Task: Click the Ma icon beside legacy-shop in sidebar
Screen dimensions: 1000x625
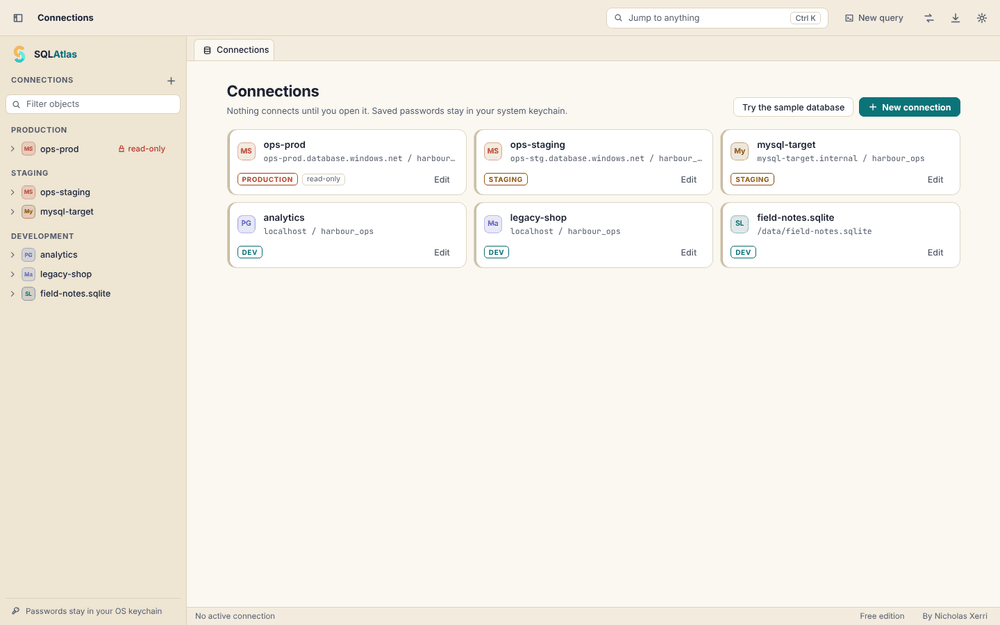Action: point(28,274)
